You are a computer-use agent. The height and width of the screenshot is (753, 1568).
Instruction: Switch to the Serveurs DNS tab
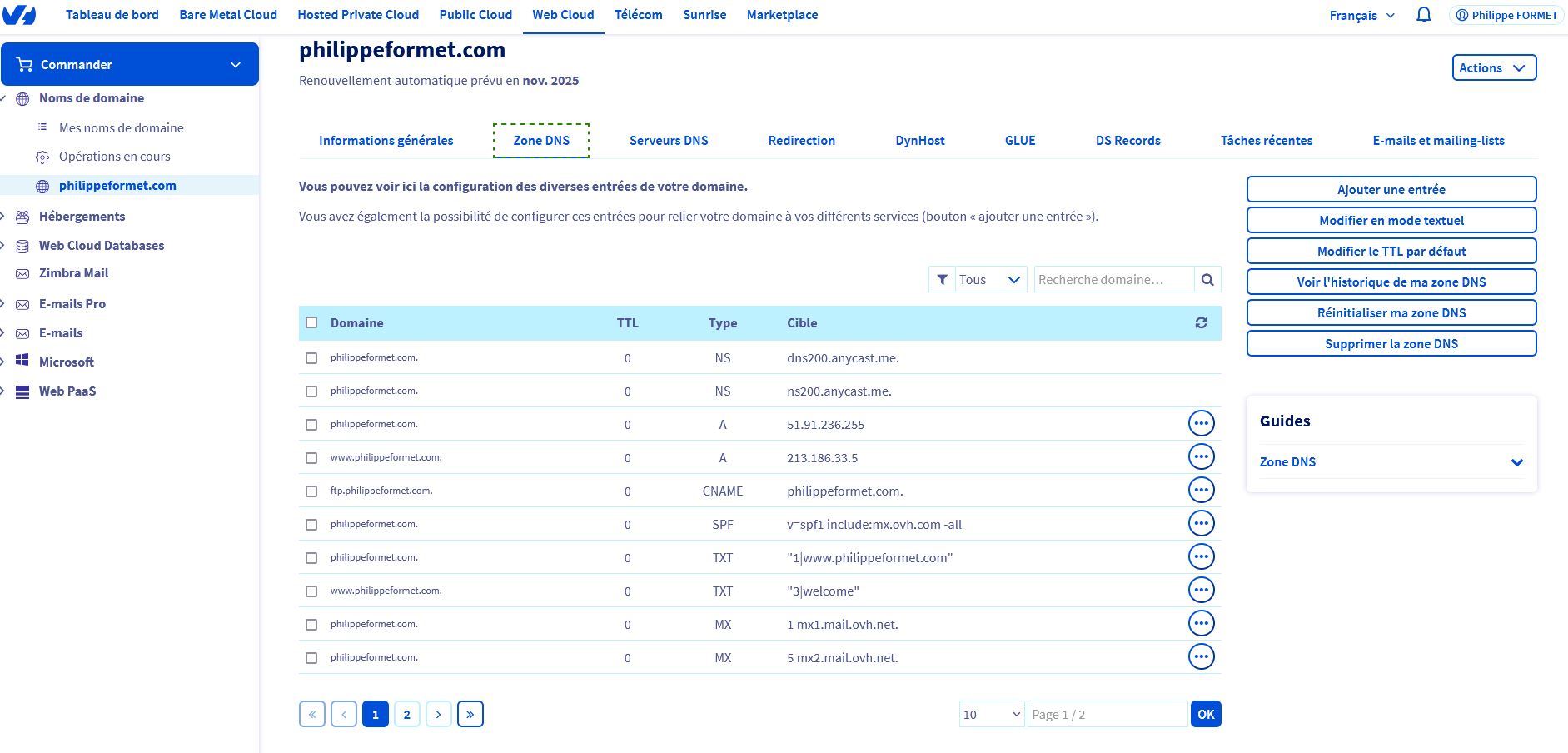pyautogui.click(x=669, y=141)
